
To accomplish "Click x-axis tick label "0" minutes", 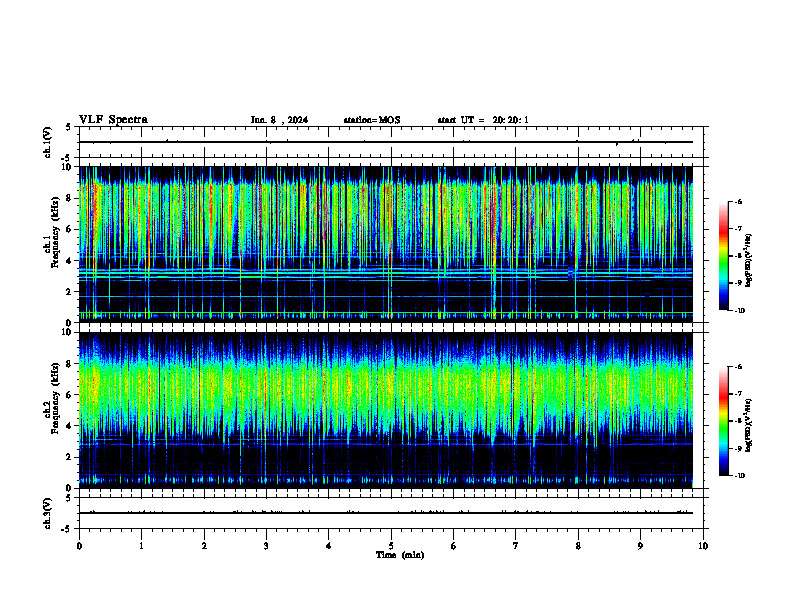I will (79, 546).
